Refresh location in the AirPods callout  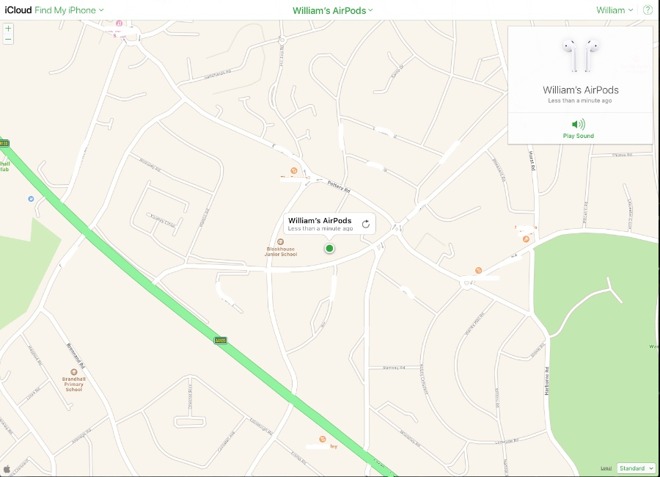(366, 224)
